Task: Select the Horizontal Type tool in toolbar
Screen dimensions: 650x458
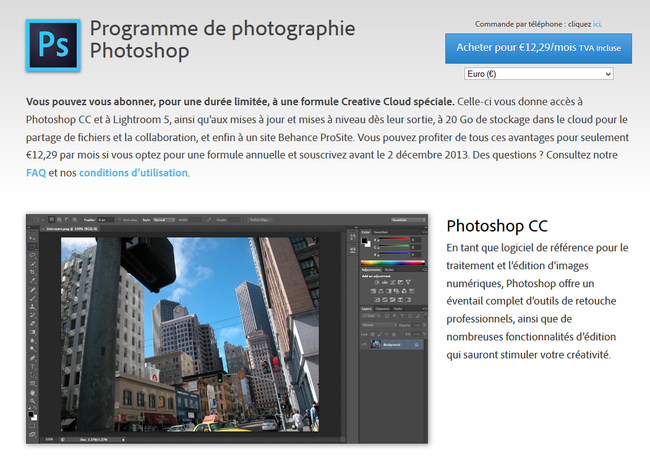Action: pyautogui.click(x=32, y=366)
